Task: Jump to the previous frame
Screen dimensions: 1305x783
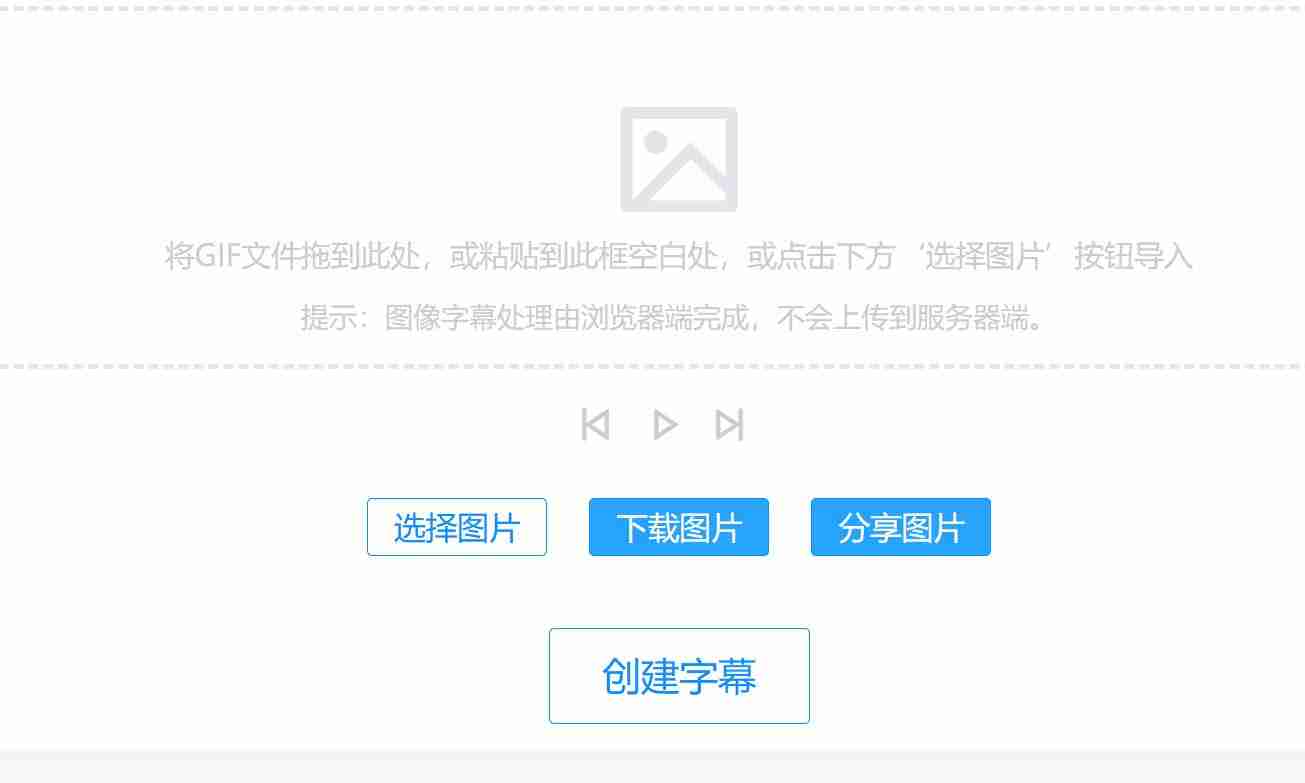Action: point(596,424)
